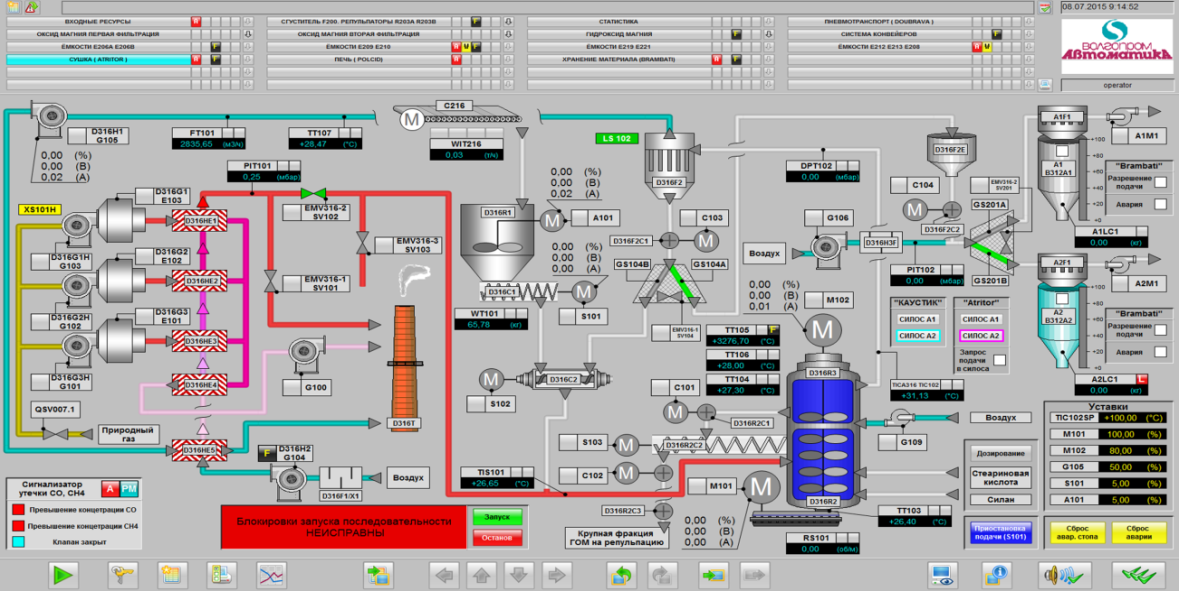The image size is (1179, 591).
Task: Click down arrow beside 'СГУСТИТЕЛЬ F200' row
Action: 508,20
